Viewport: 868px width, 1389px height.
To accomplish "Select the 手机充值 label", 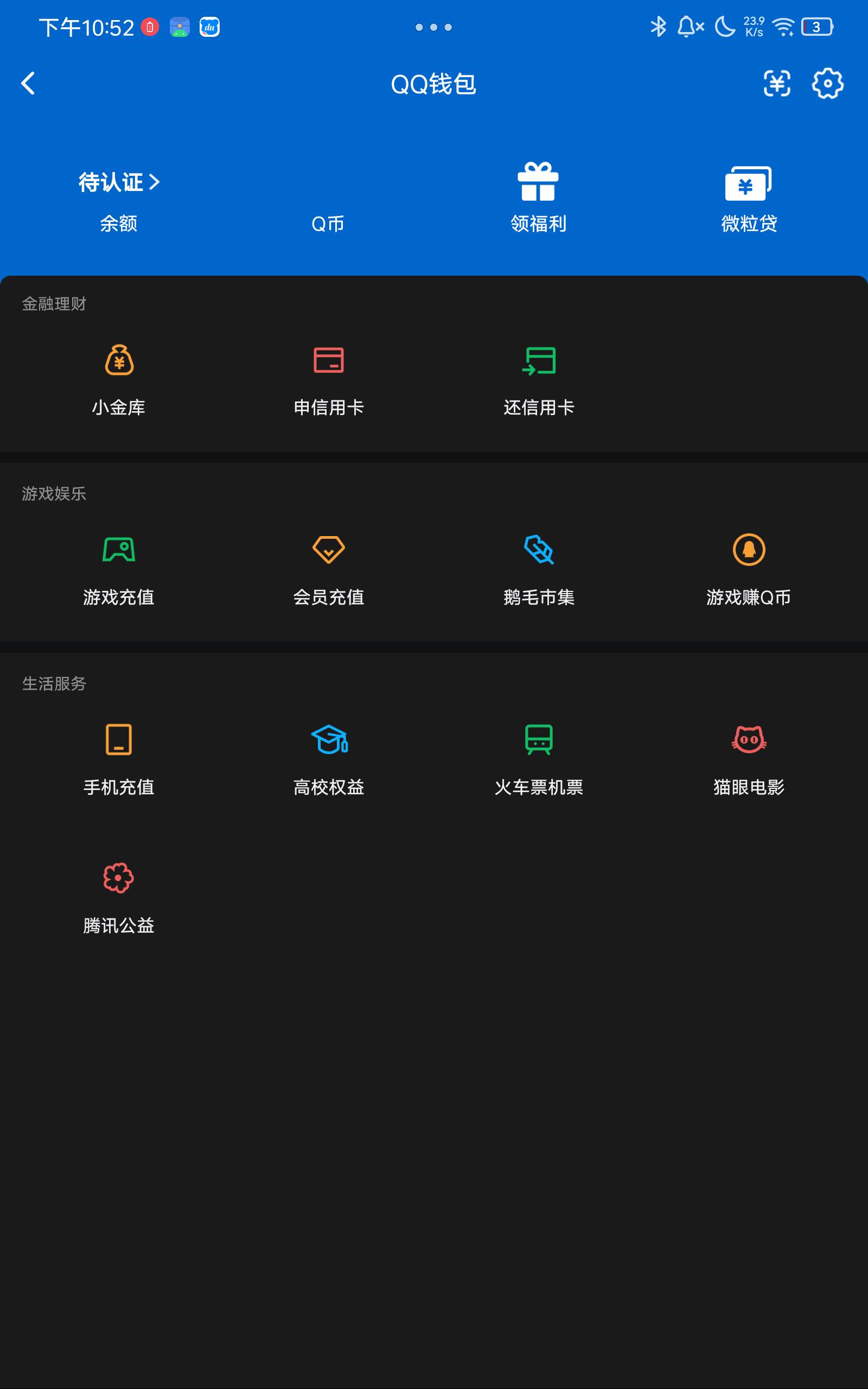I will pyautogui.click(x=119, y=787).
